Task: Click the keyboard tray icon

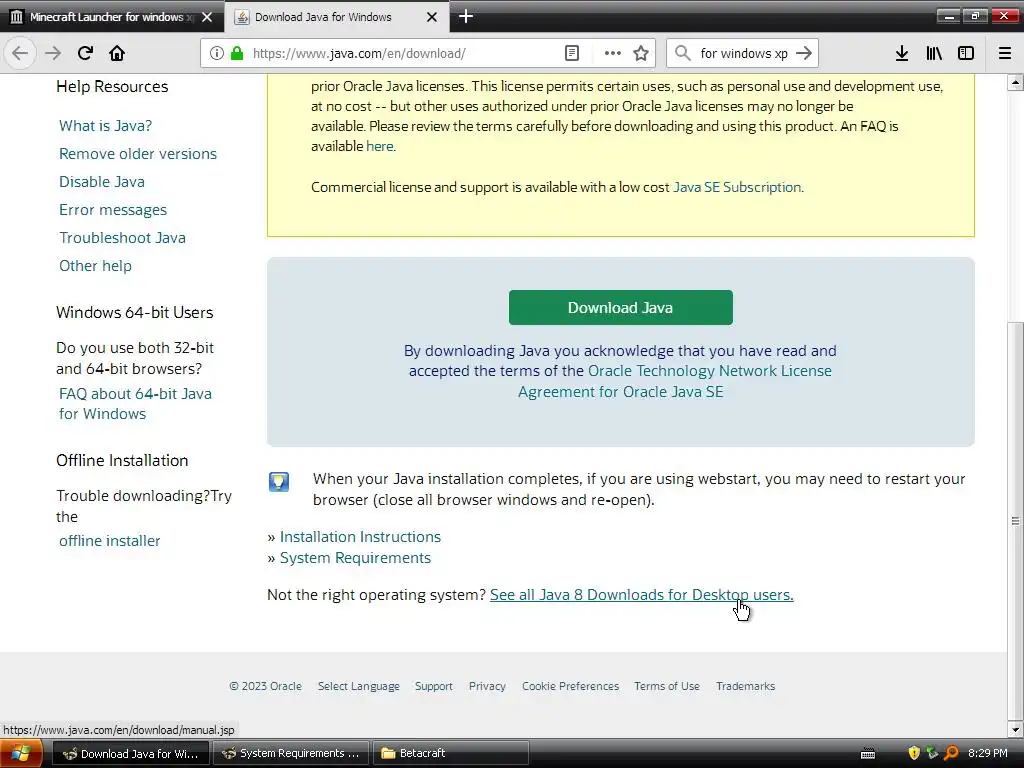Action: coord(868,754)
